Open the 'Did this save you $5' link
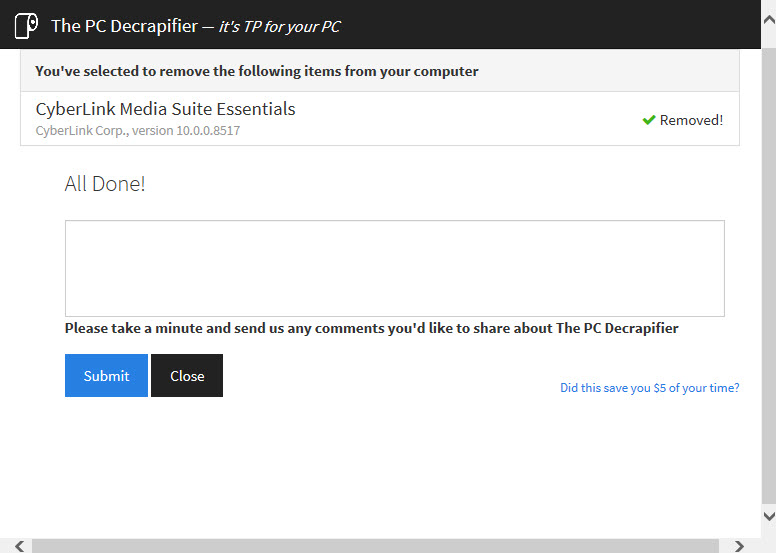Viewport: 776px width, 553px height. click(649, 388)
